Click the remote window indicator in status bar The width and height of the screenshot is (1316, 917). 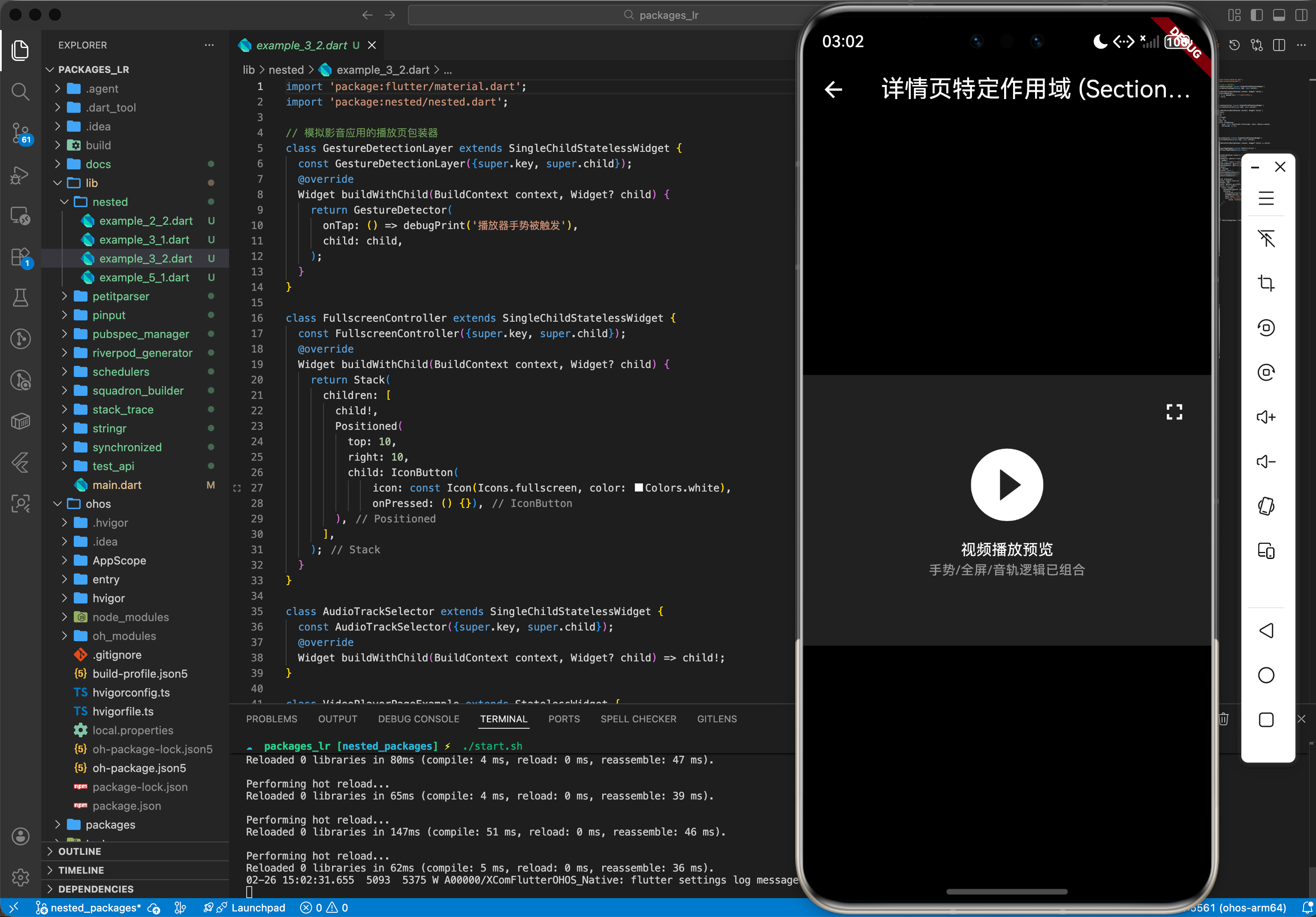pos(14,908)
